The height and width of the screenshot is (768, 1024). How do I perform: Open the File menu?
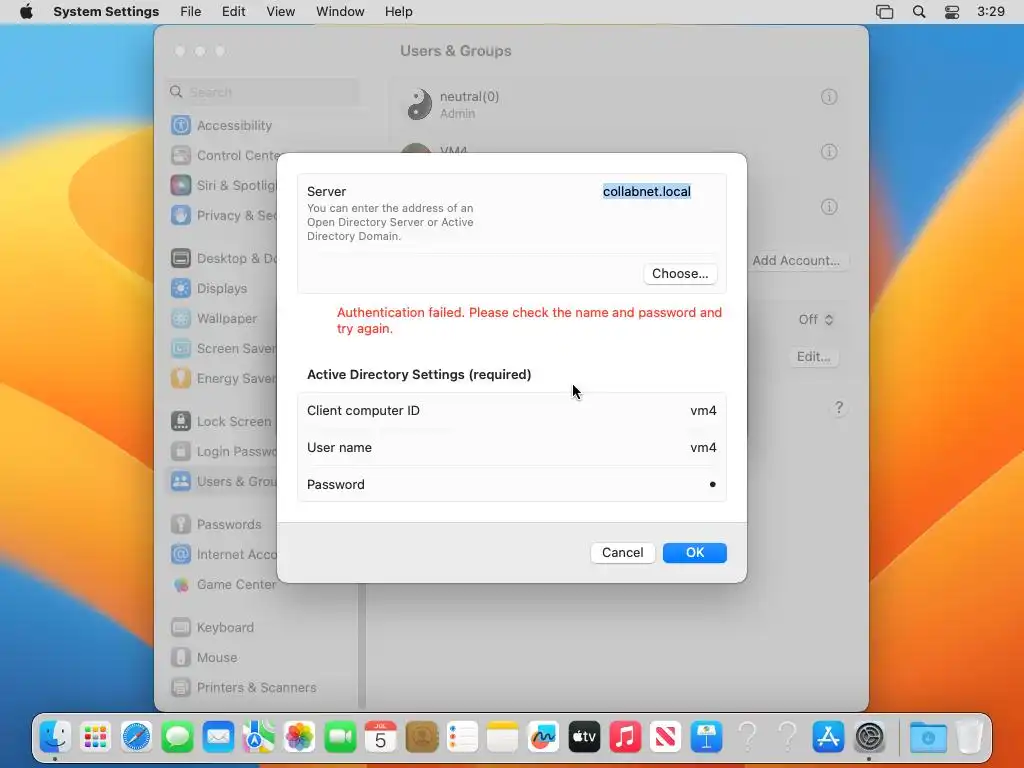(191, 12)
